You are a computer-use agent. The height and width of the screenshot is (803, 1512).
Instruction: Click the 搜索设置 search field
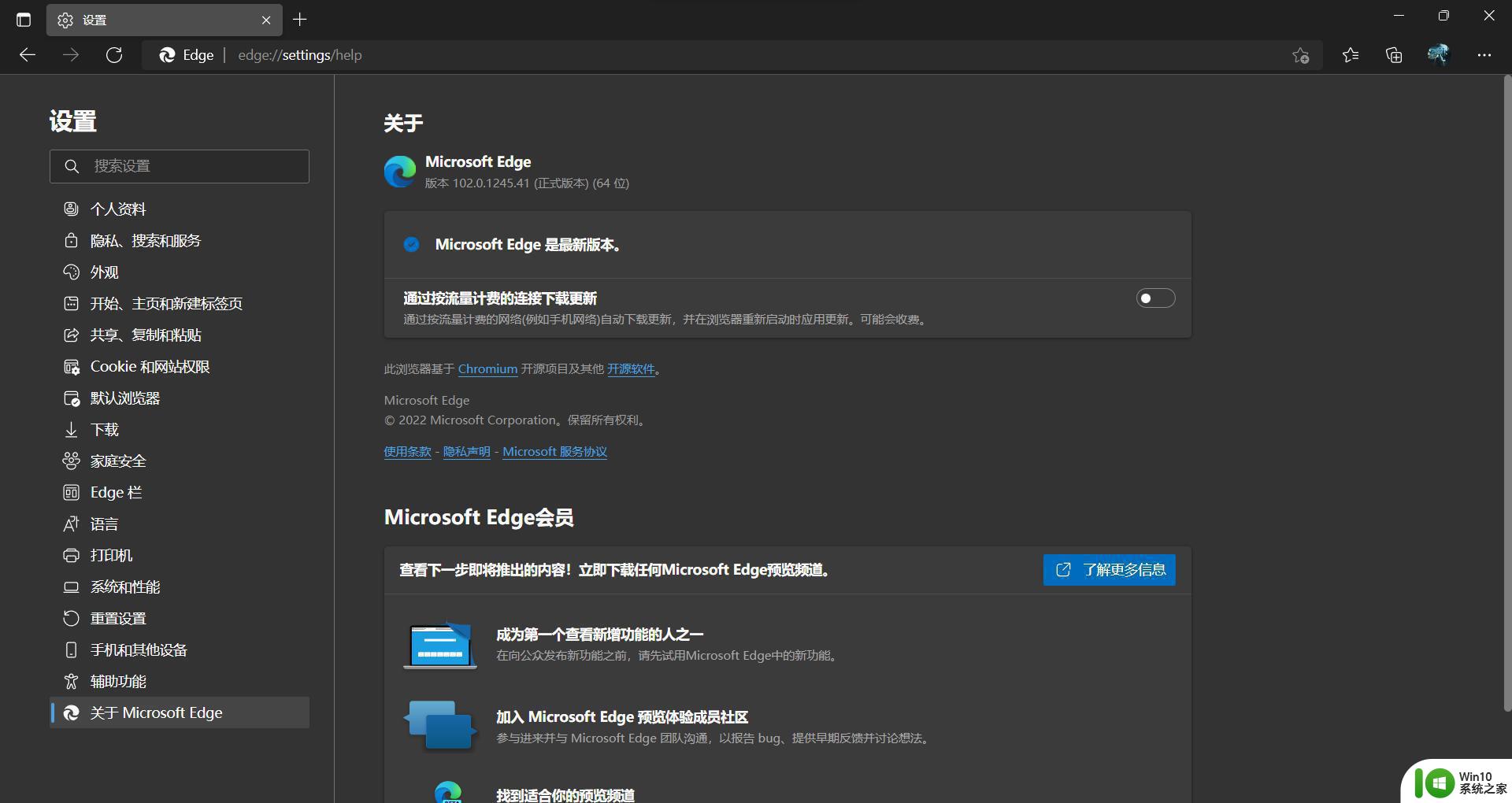click(180, 166)
